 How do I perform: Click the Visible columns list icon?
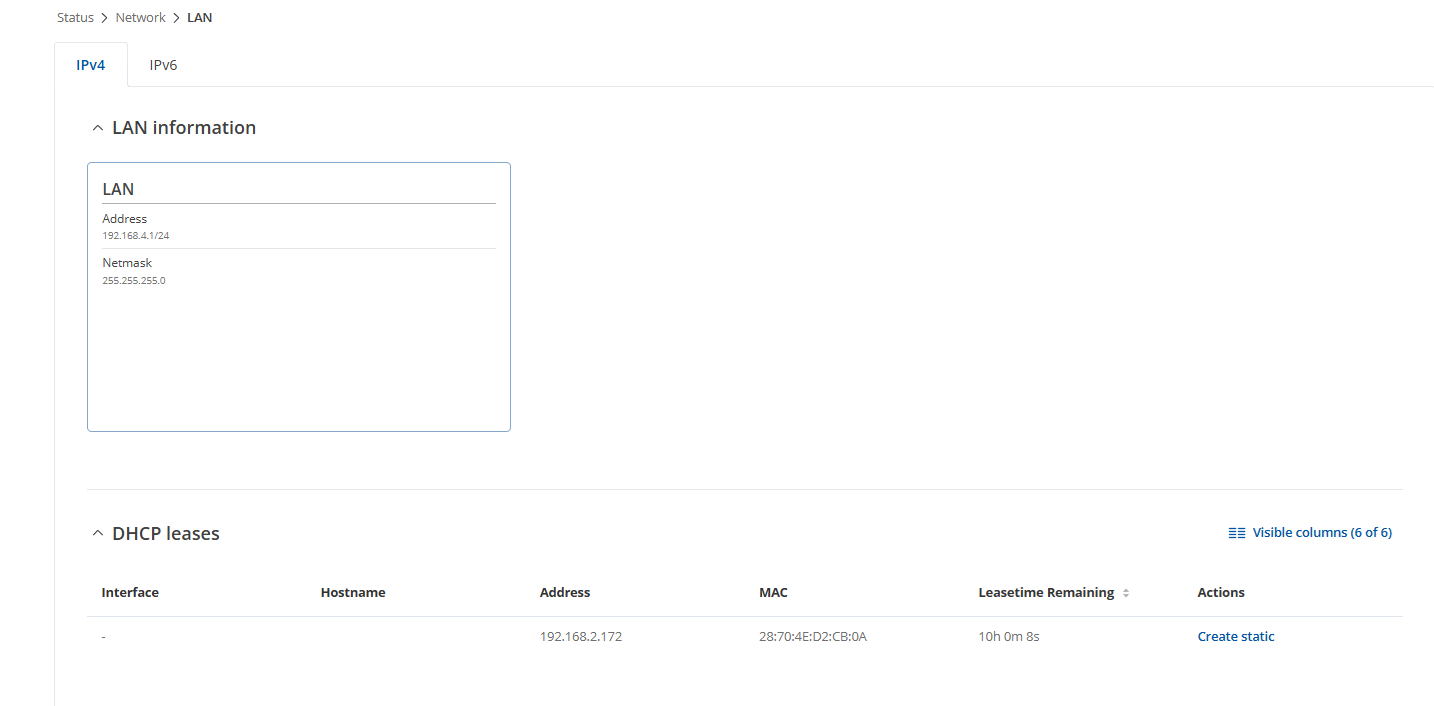point(1237,533)
